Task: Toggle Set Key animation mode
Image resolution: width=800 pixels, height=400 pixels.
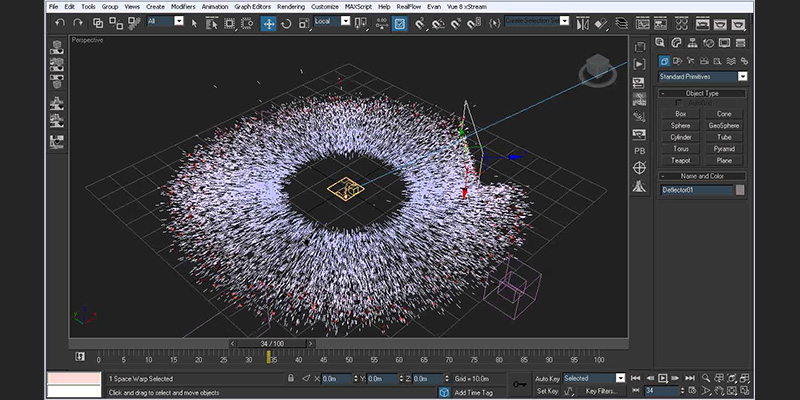Action: (547, 391)
